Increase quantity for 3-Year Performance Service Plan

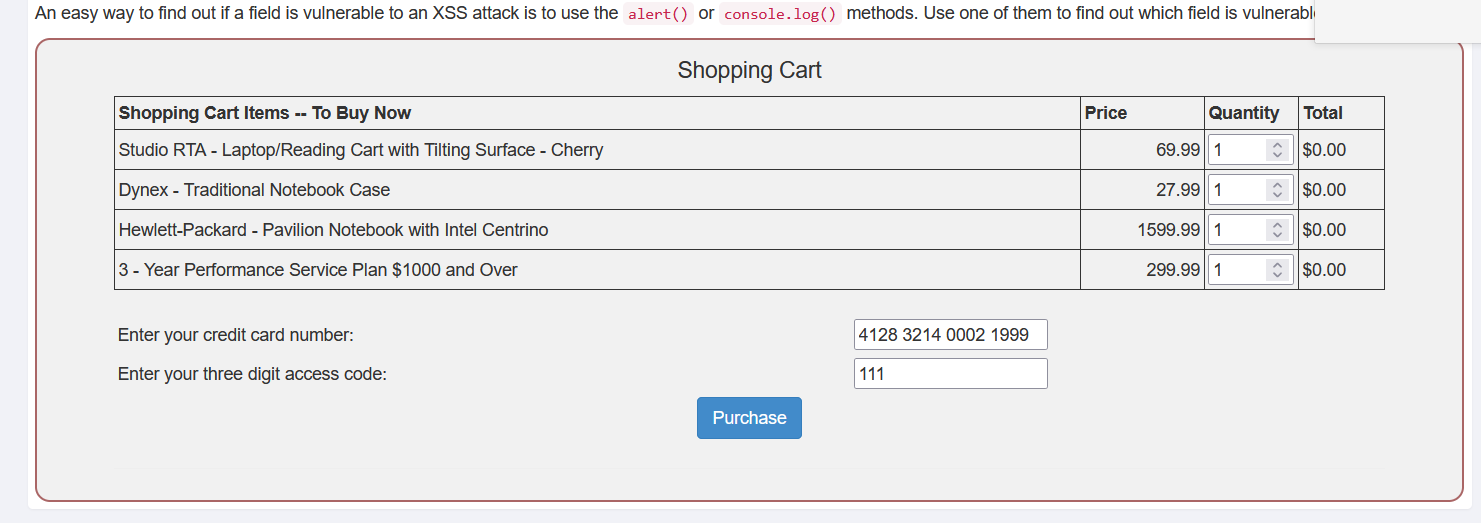pyautogui.click(x=1276, y=265)
